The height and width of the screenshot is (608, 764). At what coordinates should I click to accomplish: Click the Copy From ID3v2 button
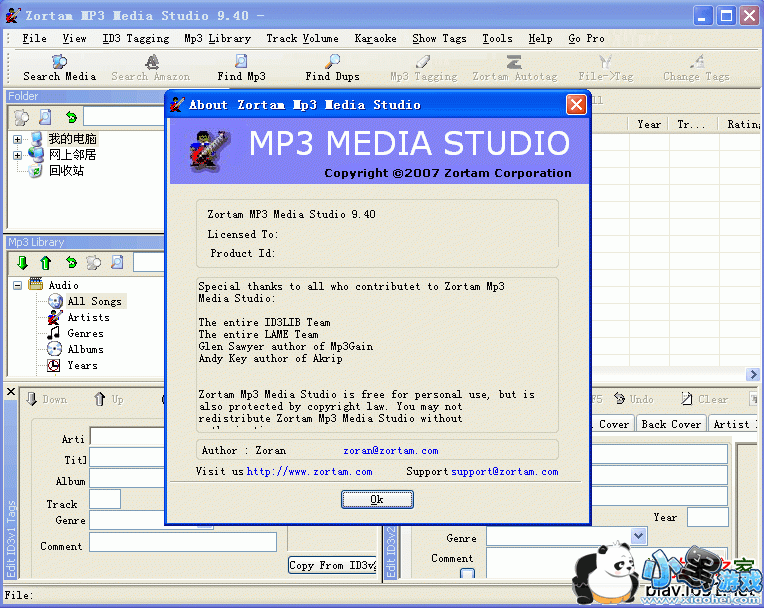[x=332, y=565]
